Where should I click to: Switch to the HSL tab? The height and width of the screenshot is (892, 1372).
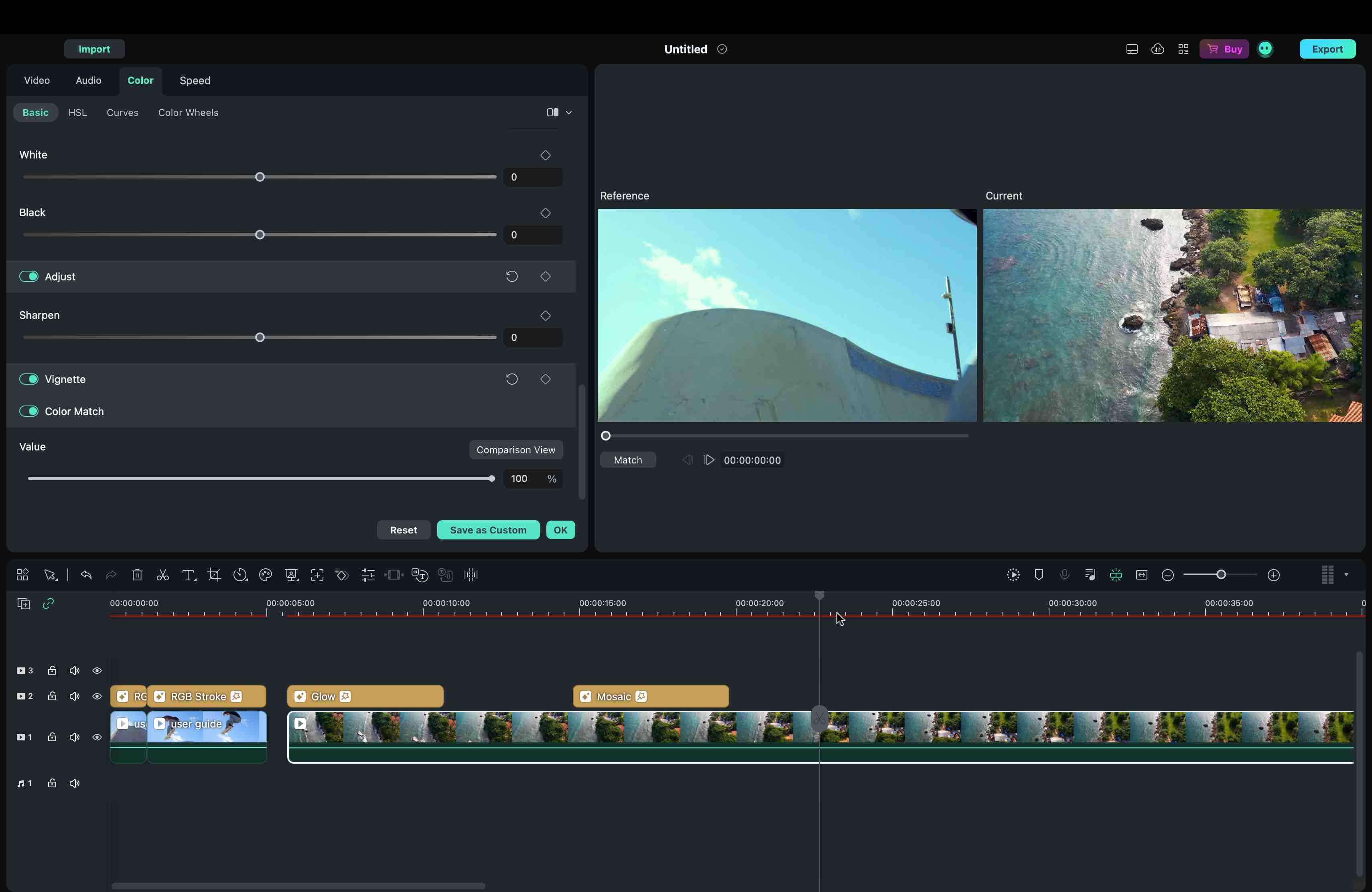click(x=77, y=112)
